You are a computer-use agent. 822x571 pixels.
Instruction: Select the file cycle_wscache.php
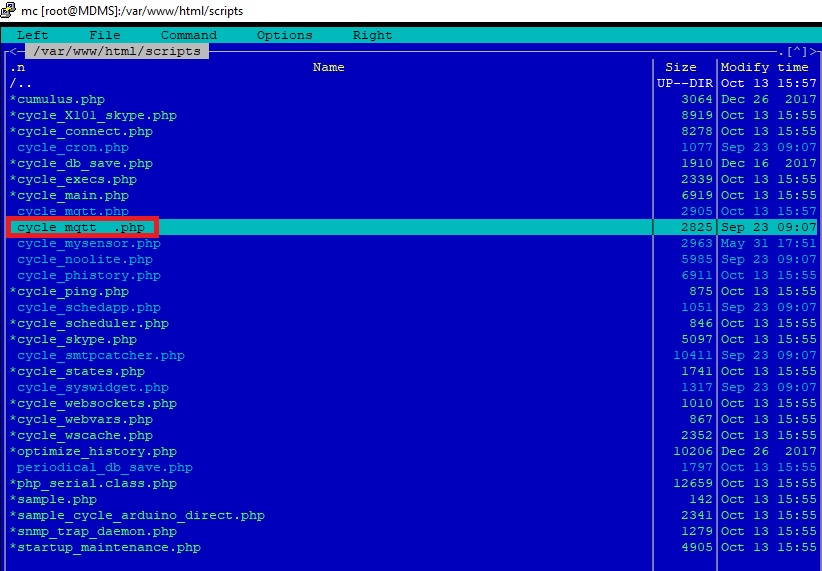(x=81, y=435)
